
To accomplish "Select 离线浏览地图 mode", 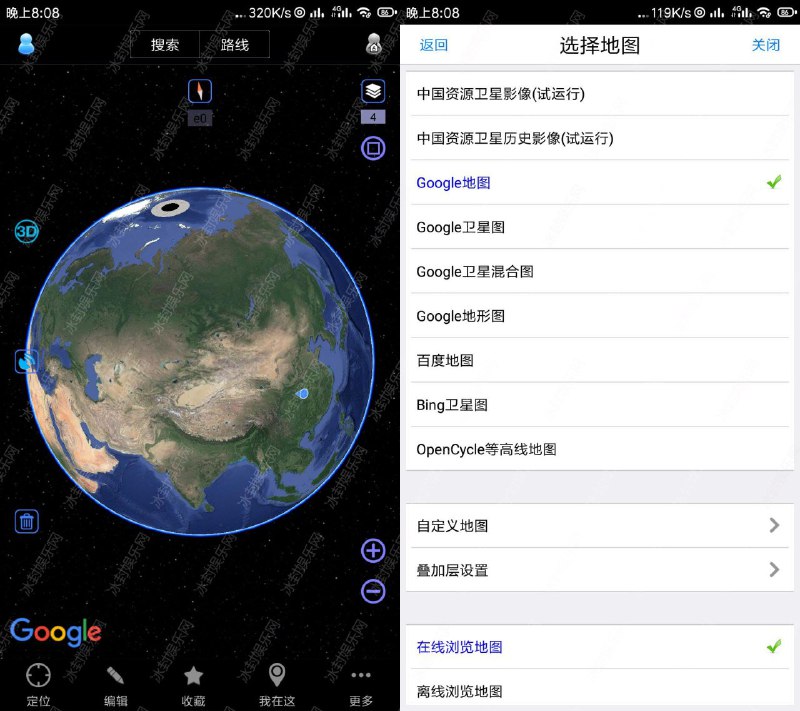I will [x=600, y=690].
